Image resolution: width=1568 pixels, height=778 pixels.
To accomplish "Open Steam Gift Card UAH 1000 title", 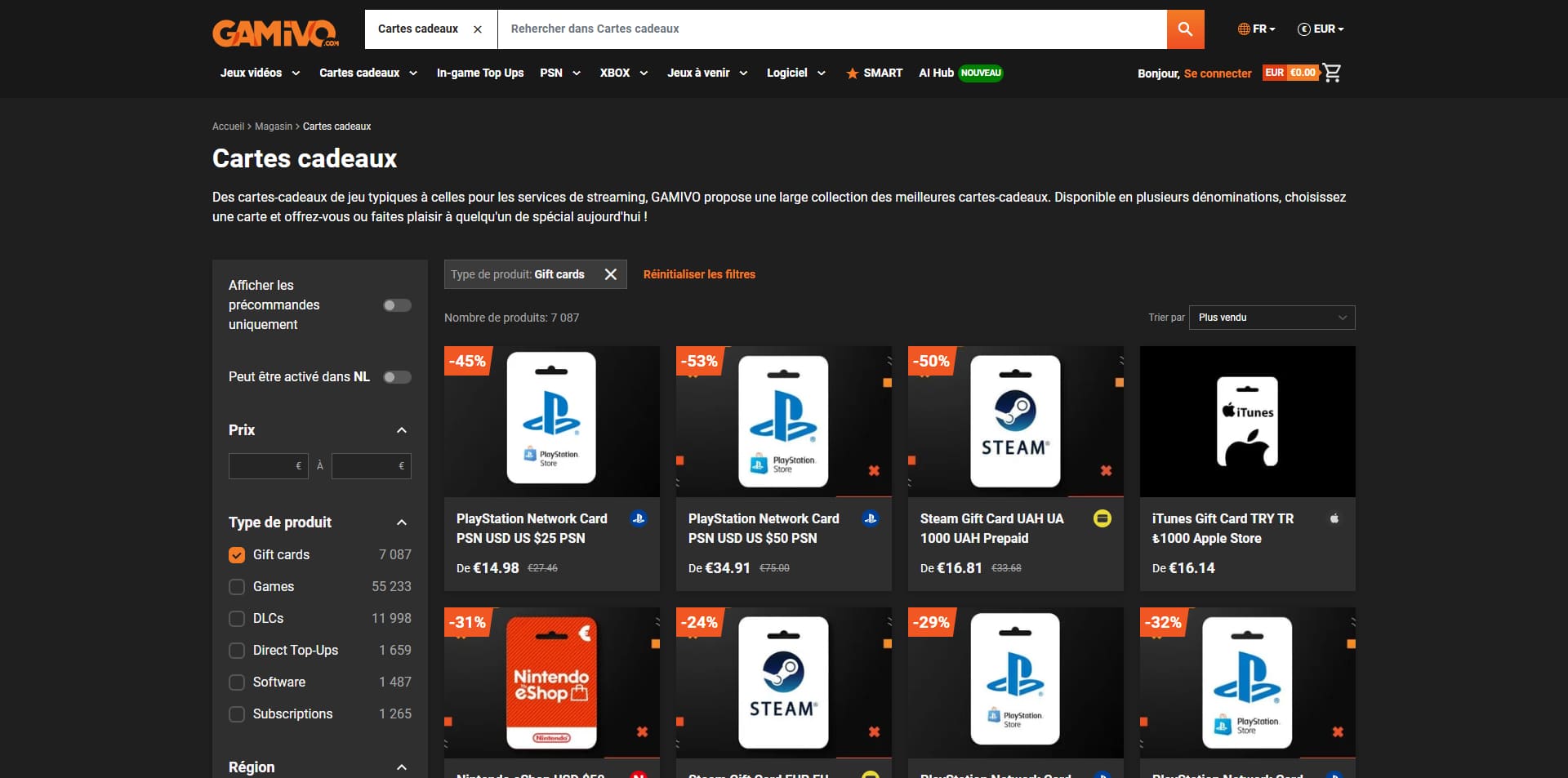I will (x=991, y=528).
